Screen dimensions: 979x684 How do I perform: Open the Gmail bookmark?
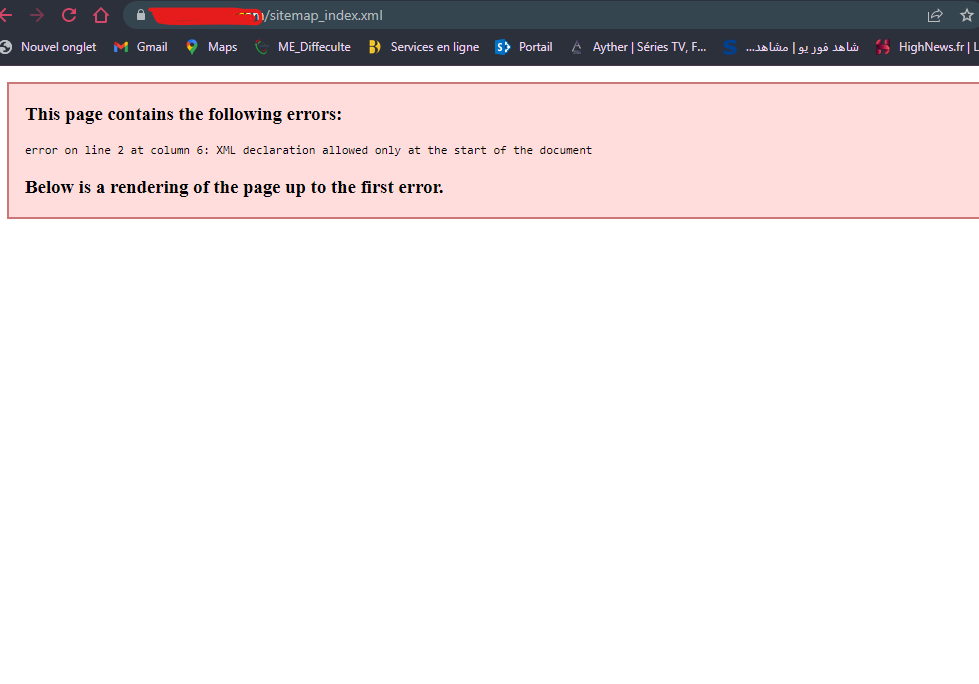click(140, 47)
